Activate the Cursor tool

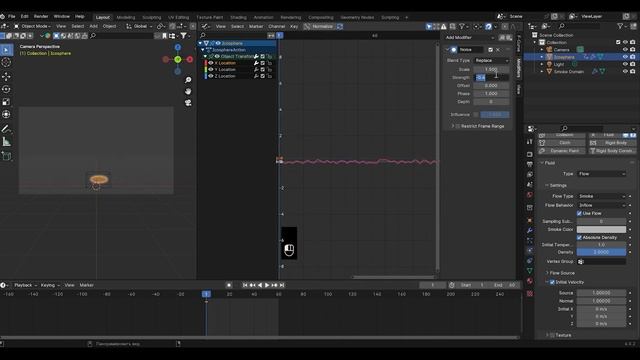(x=6, y=62)
